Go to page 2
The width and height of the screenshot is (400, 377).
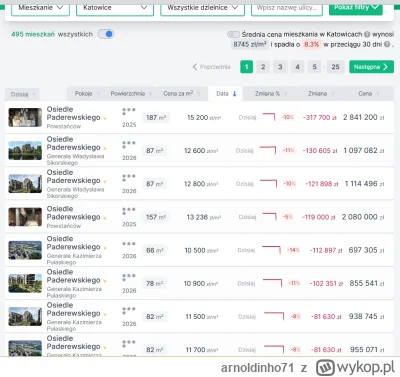tap(263, 67)
